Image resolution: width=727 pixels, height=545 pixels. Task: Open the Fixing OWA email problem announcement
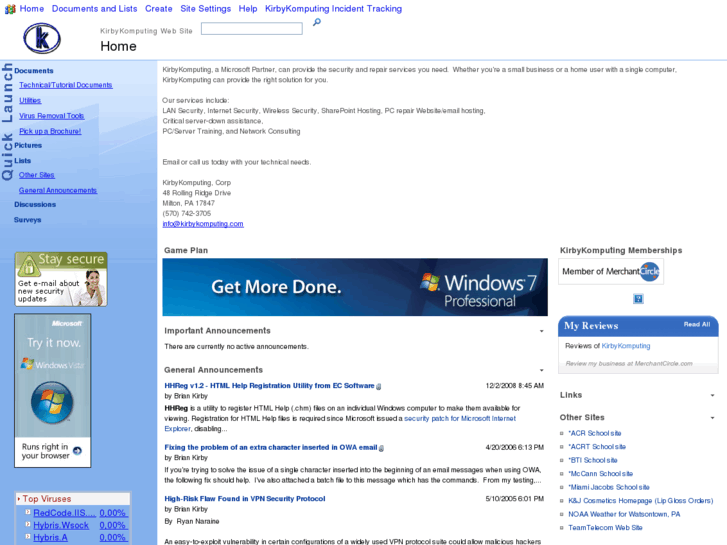click(271, 447)
